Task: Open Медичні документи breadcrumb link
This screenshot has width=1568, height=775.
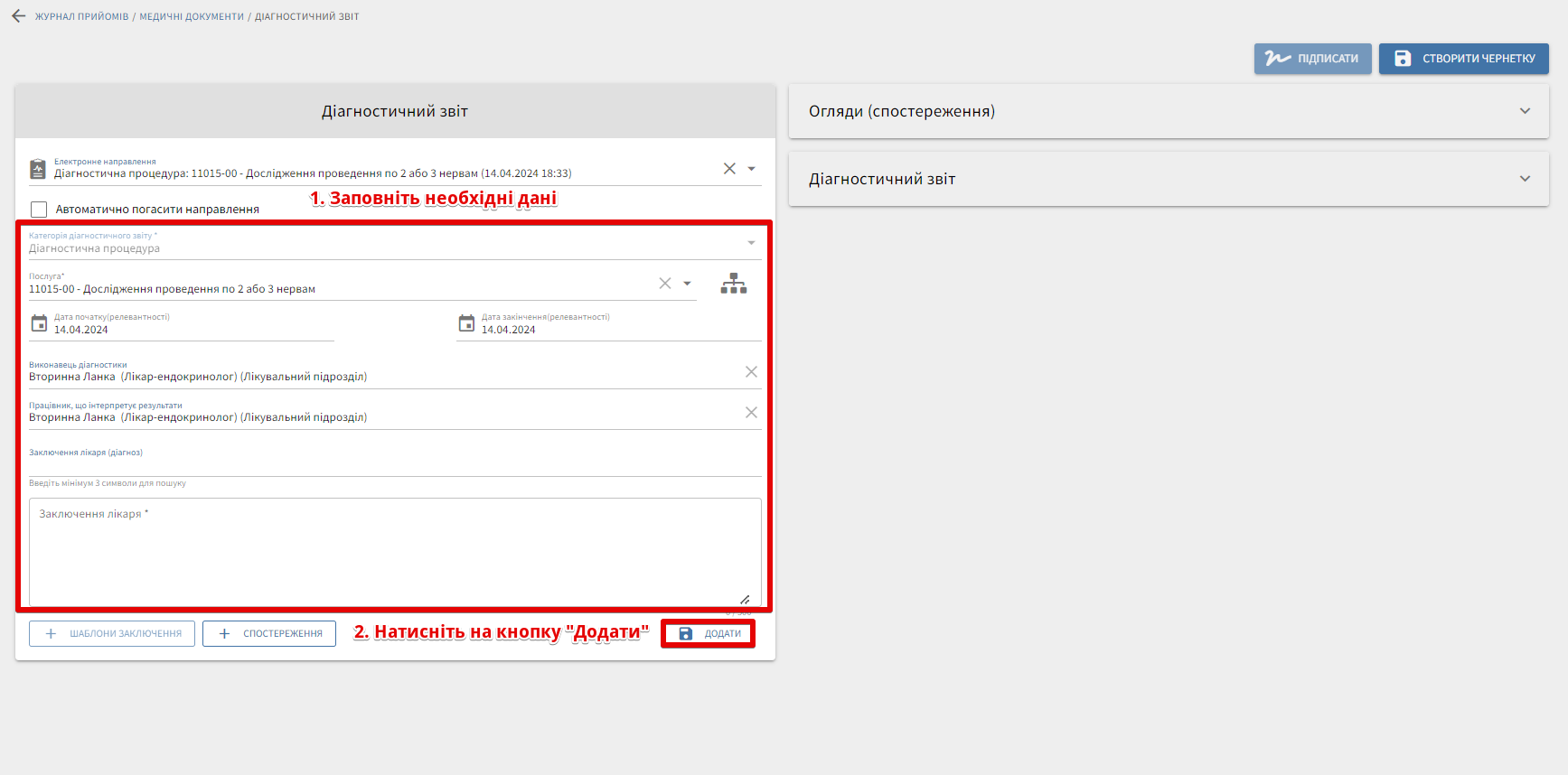Action: click(x=192, y=16)
